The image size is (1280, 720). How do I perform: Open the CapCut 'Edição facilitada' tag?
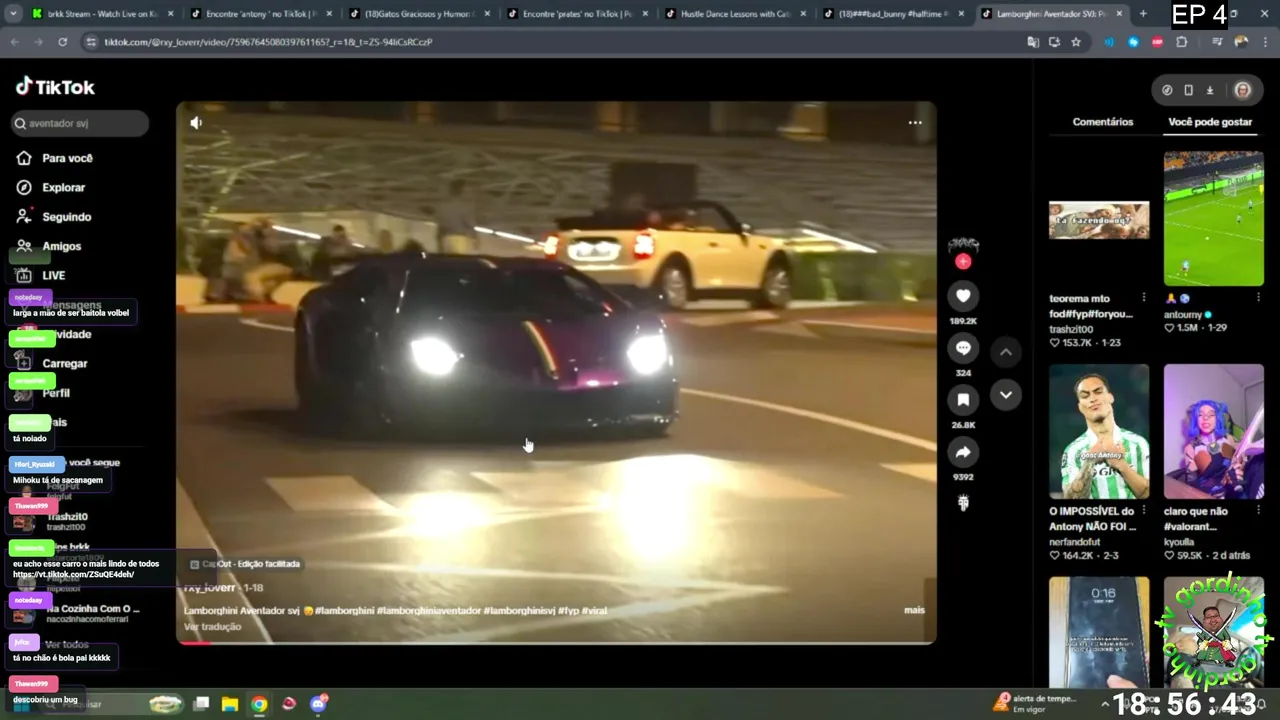(x=245, y=564)
